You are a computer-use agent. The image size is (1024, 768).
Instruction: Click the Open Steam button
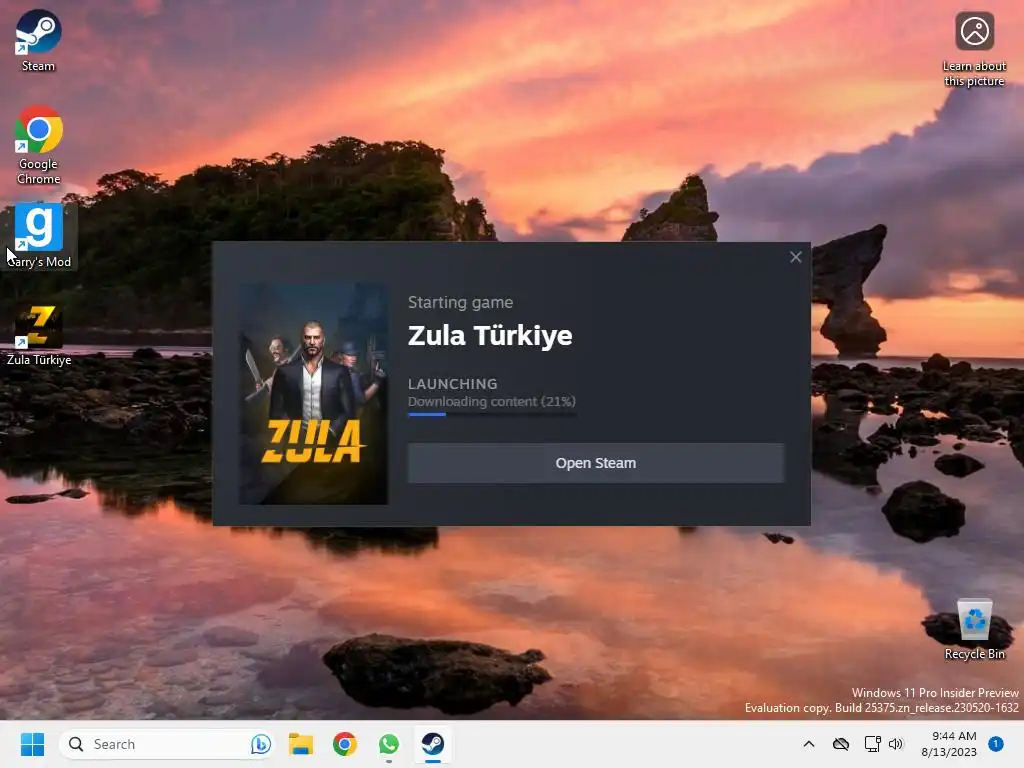click(x=596, y=463)
